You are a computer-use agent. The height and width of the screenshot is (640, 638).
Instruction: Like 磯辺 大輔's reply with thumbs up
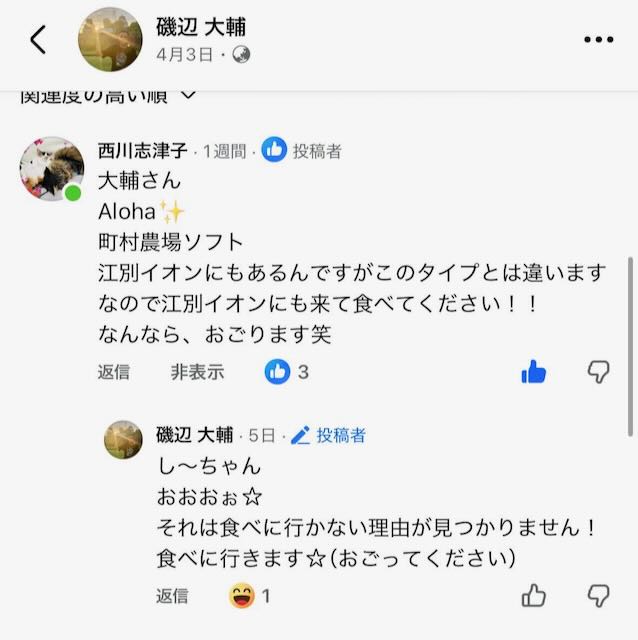point(534,597)
